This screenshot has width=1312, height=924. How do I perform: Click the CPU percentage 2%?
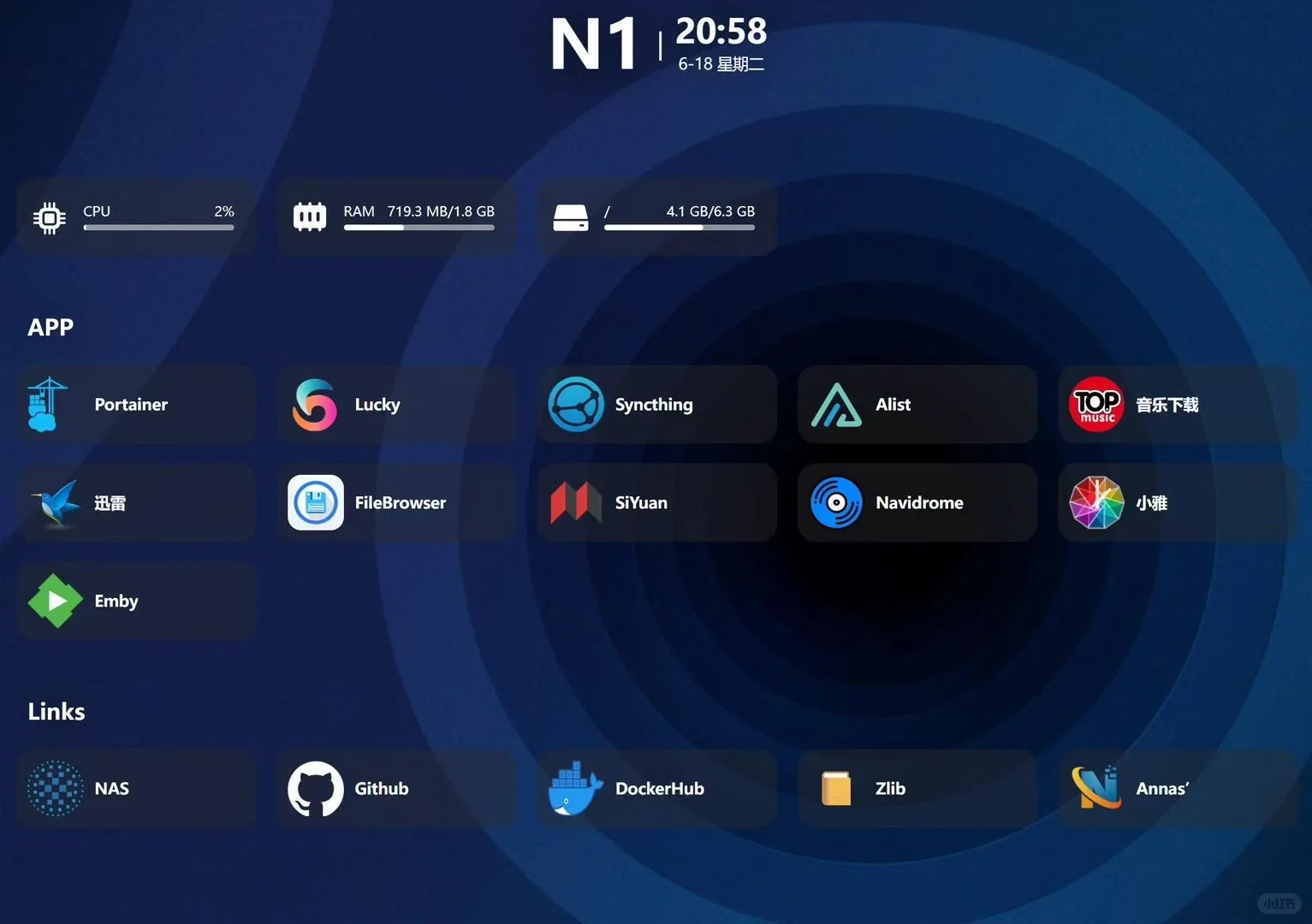coord(224,211)
